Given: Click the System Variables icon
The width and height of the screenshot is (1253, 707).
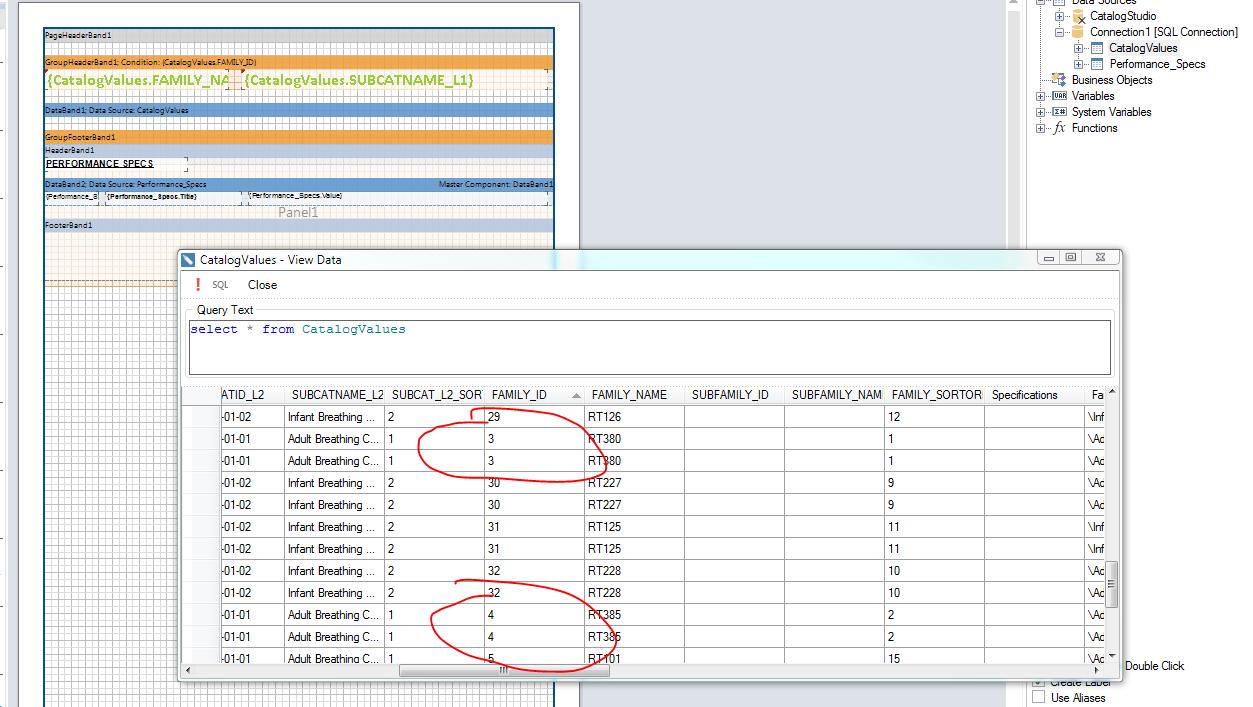Looking at the screenshot, I should point(1060,112).
